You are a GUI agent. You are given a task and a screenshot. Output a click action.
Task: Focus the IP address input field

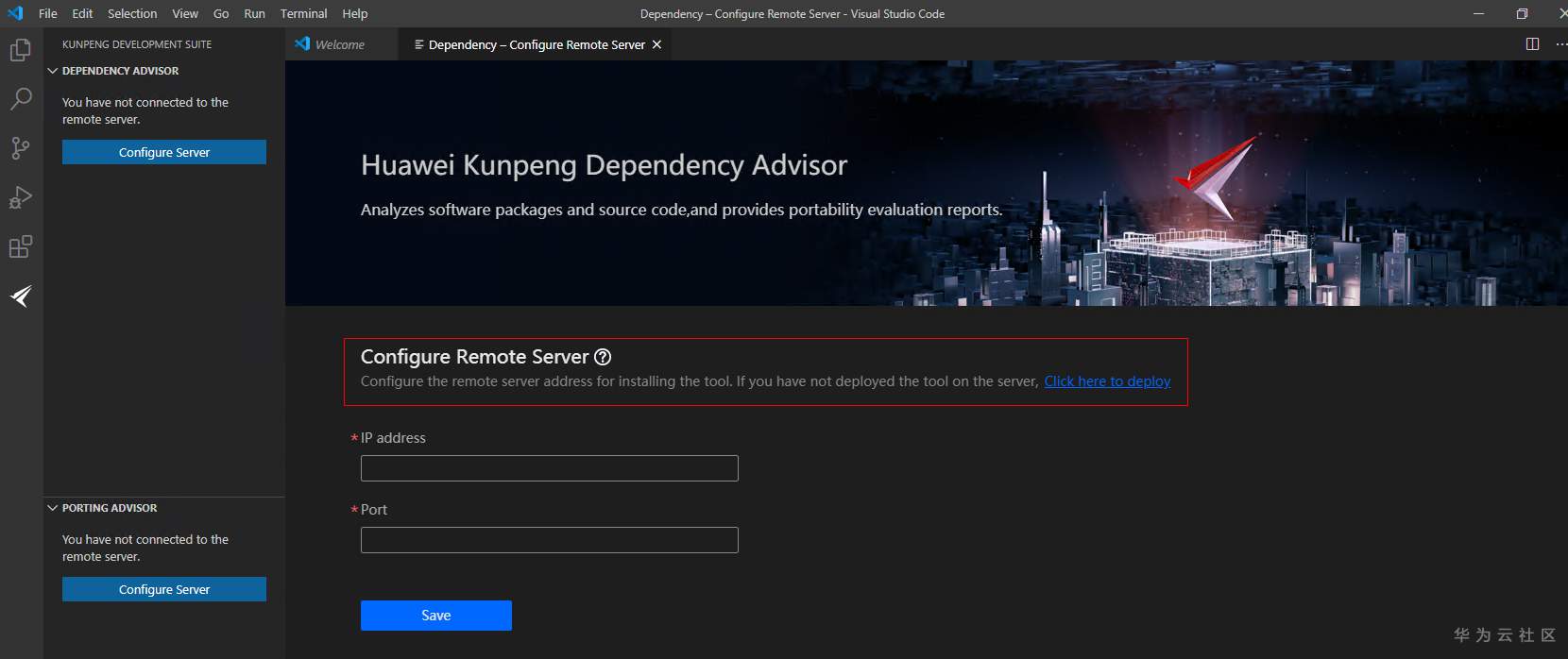550,468
